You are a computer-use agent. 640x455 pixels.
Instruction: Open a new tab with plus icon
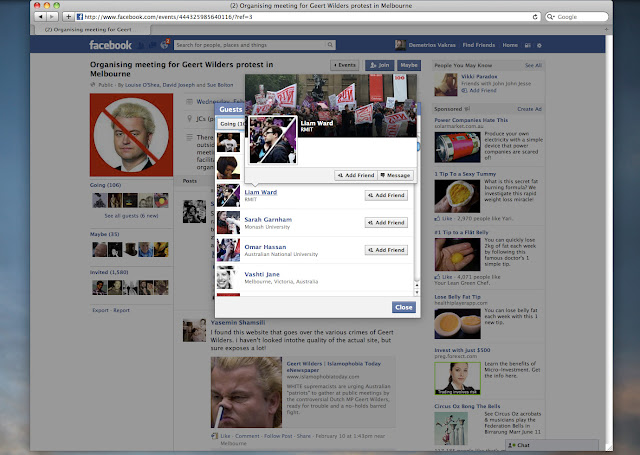coord(606,29)
